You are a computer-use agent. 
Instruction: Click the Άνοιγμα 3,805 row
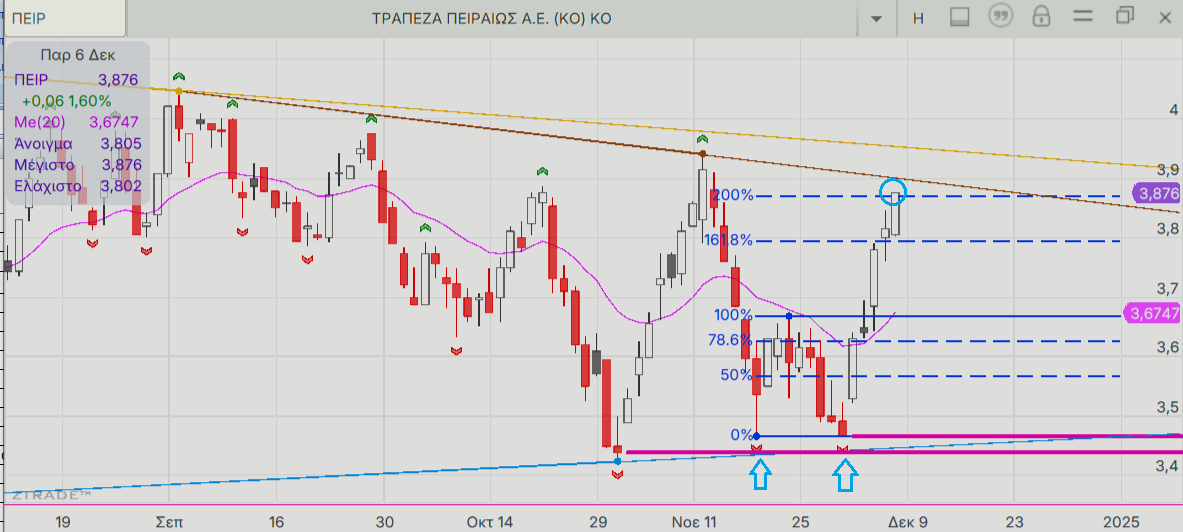[77, 143]
